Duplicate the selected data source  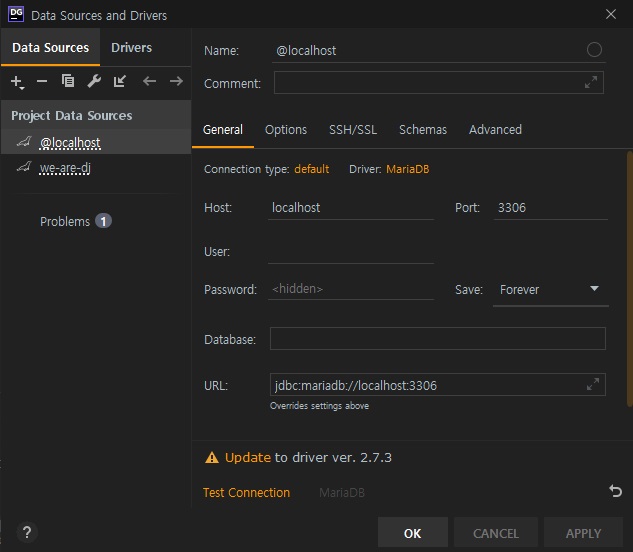[68, 81]
